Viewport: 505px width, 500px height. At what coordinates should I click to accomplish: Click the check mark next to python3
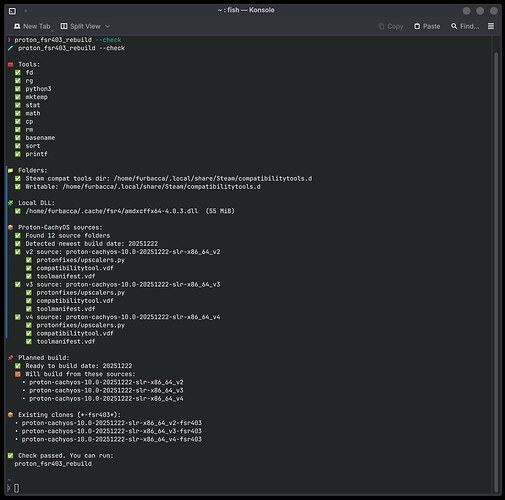[18, 89]
